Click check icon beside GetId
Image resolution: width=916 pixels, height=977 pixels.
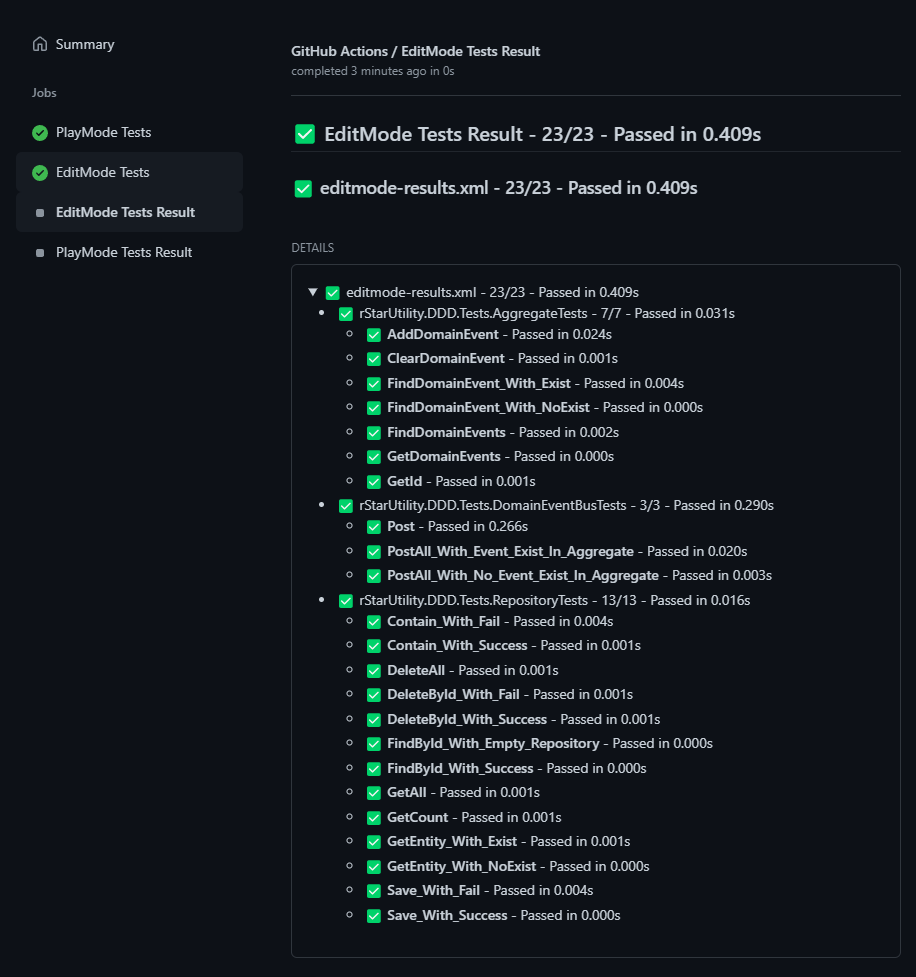pos(374,482)
